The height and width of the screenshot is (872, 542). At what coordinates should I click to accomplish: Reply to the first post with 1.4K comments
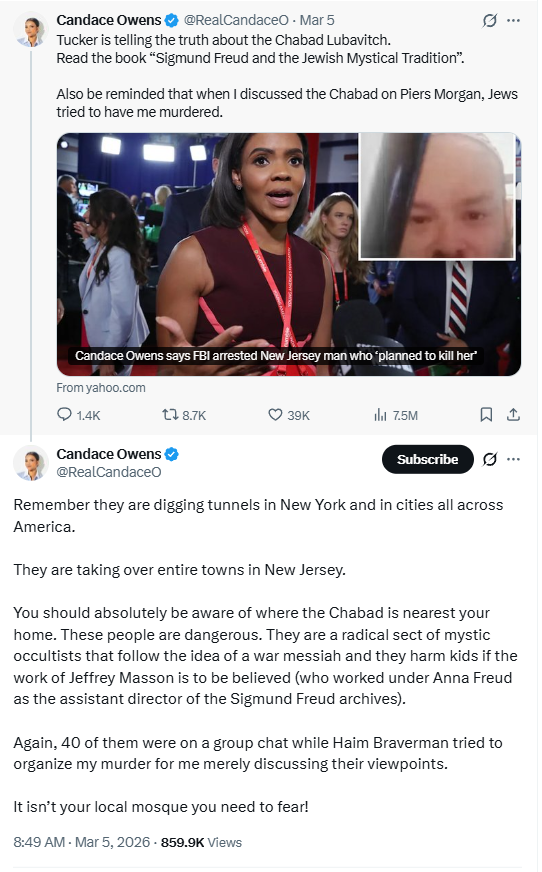coord(78,415)
